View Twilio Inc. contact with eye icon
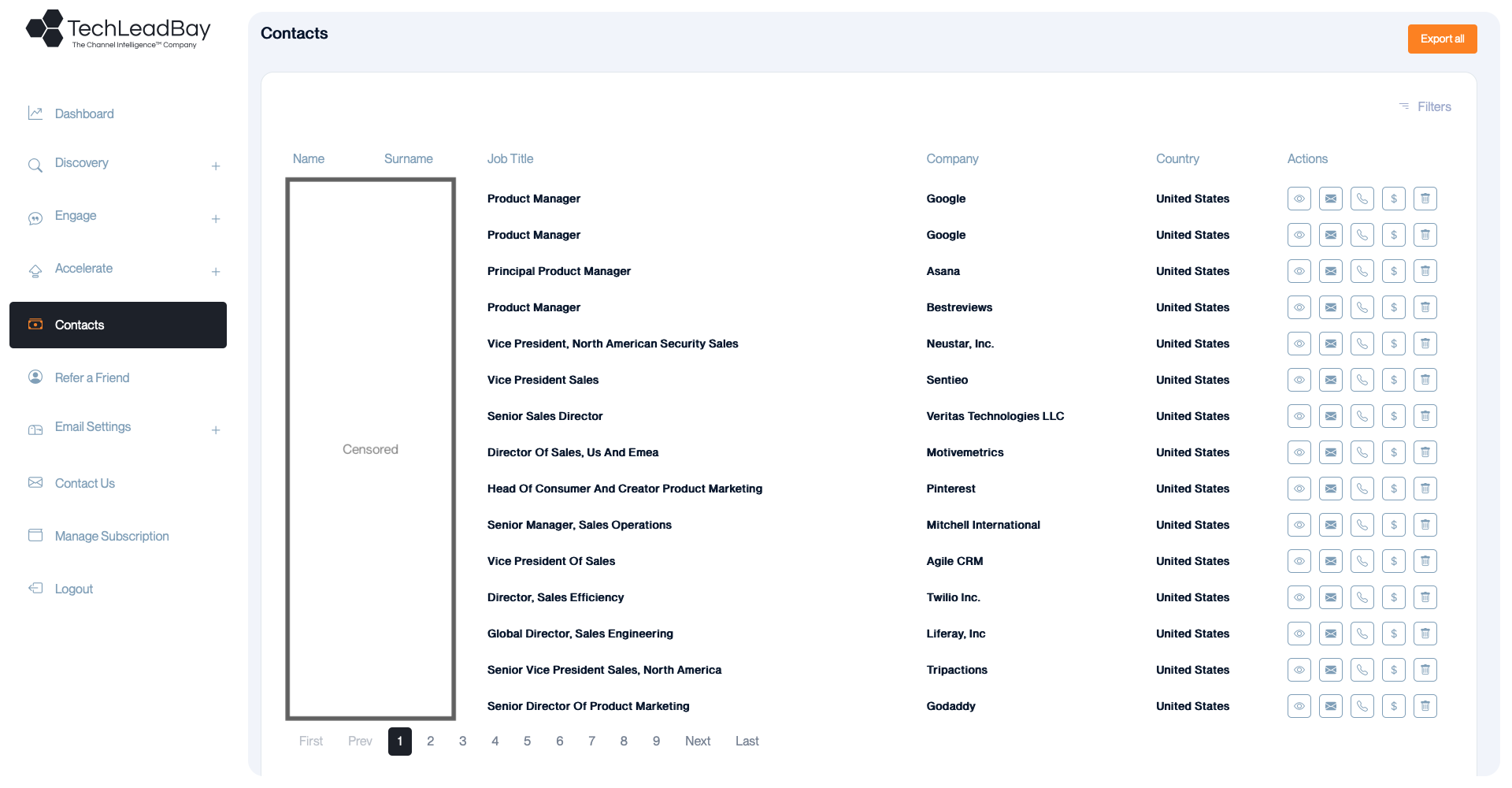 click(x=1299, y=597)
